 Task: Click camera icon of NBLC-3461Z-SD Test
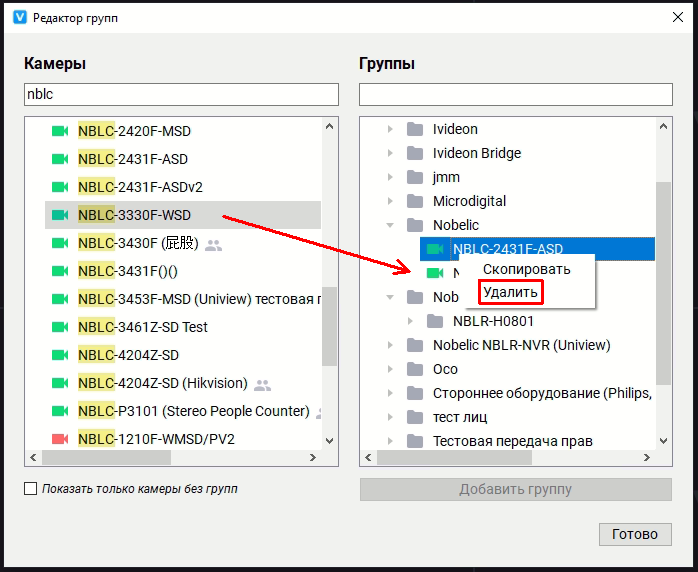(x=60, y=327)
